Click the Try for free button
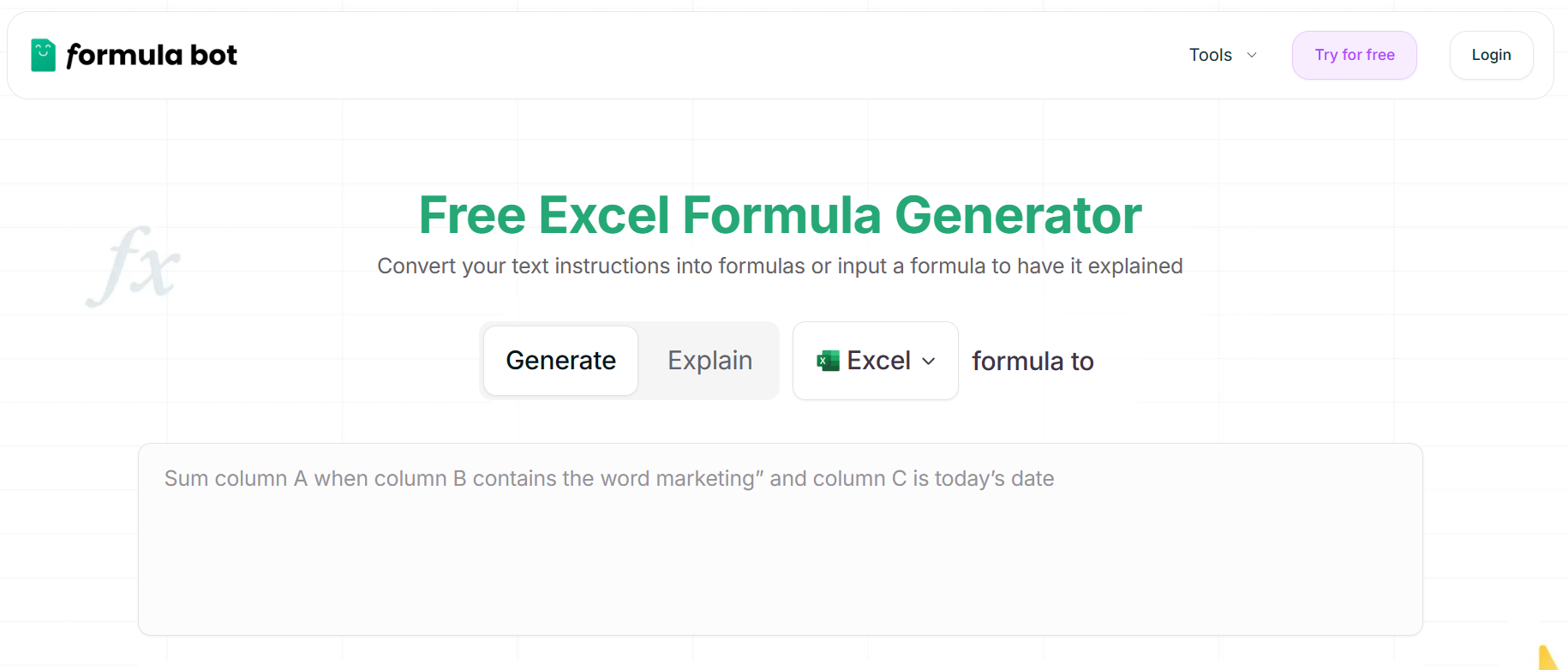This screenshot has height=670, width=1568. pos(1354,54)
